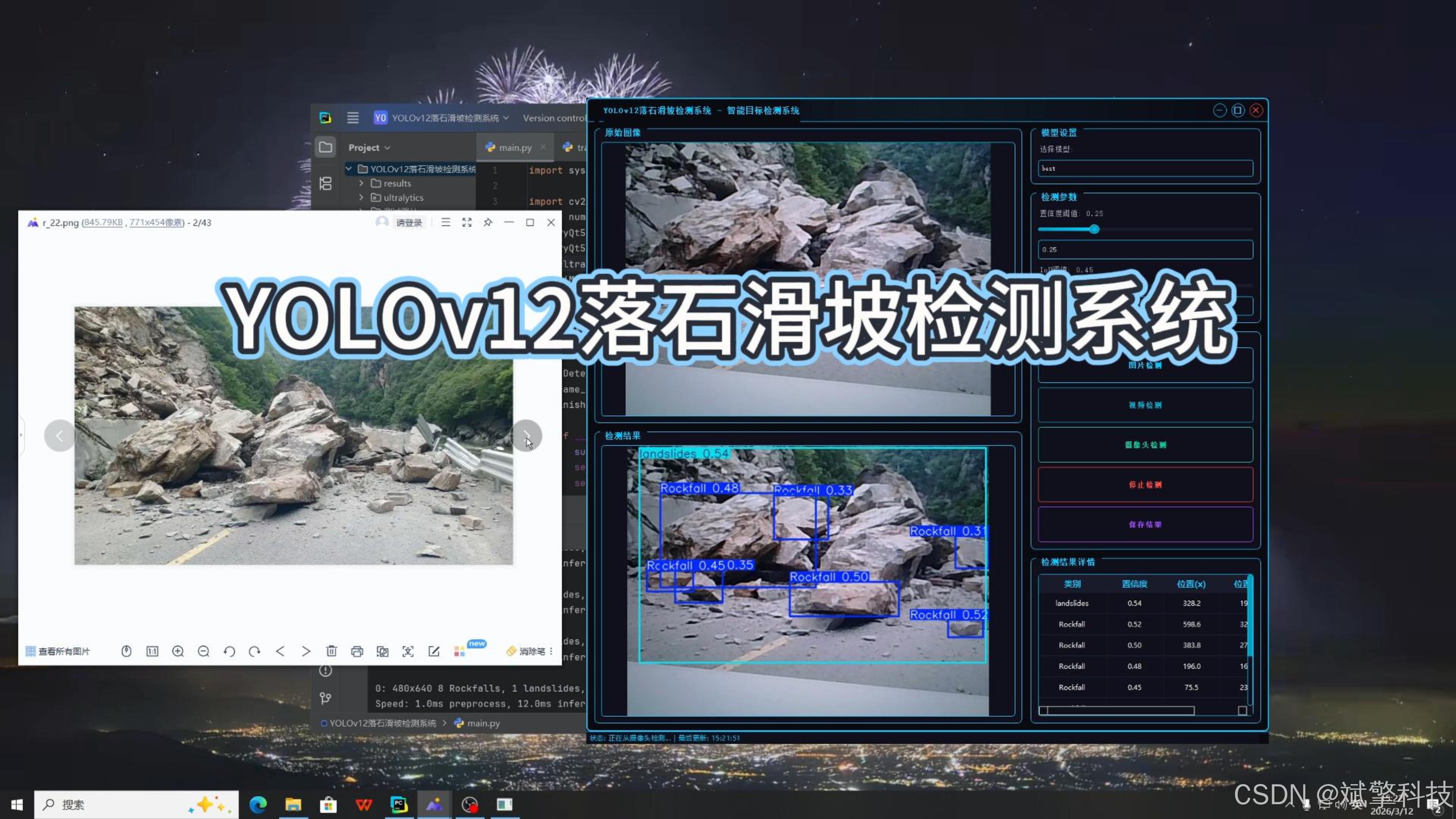The image size is (1456, 819).
Task: Expand the ultralytics folder node
Action: point(361,198)
